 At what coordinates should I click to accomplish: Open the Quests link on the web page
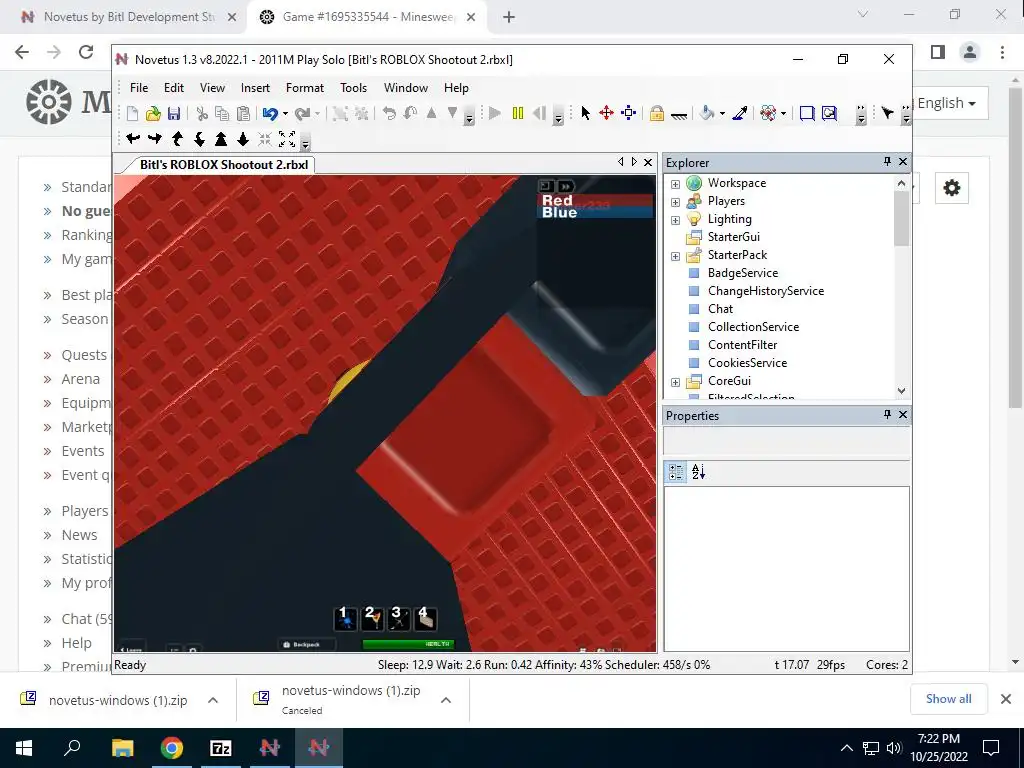[84, 355]
